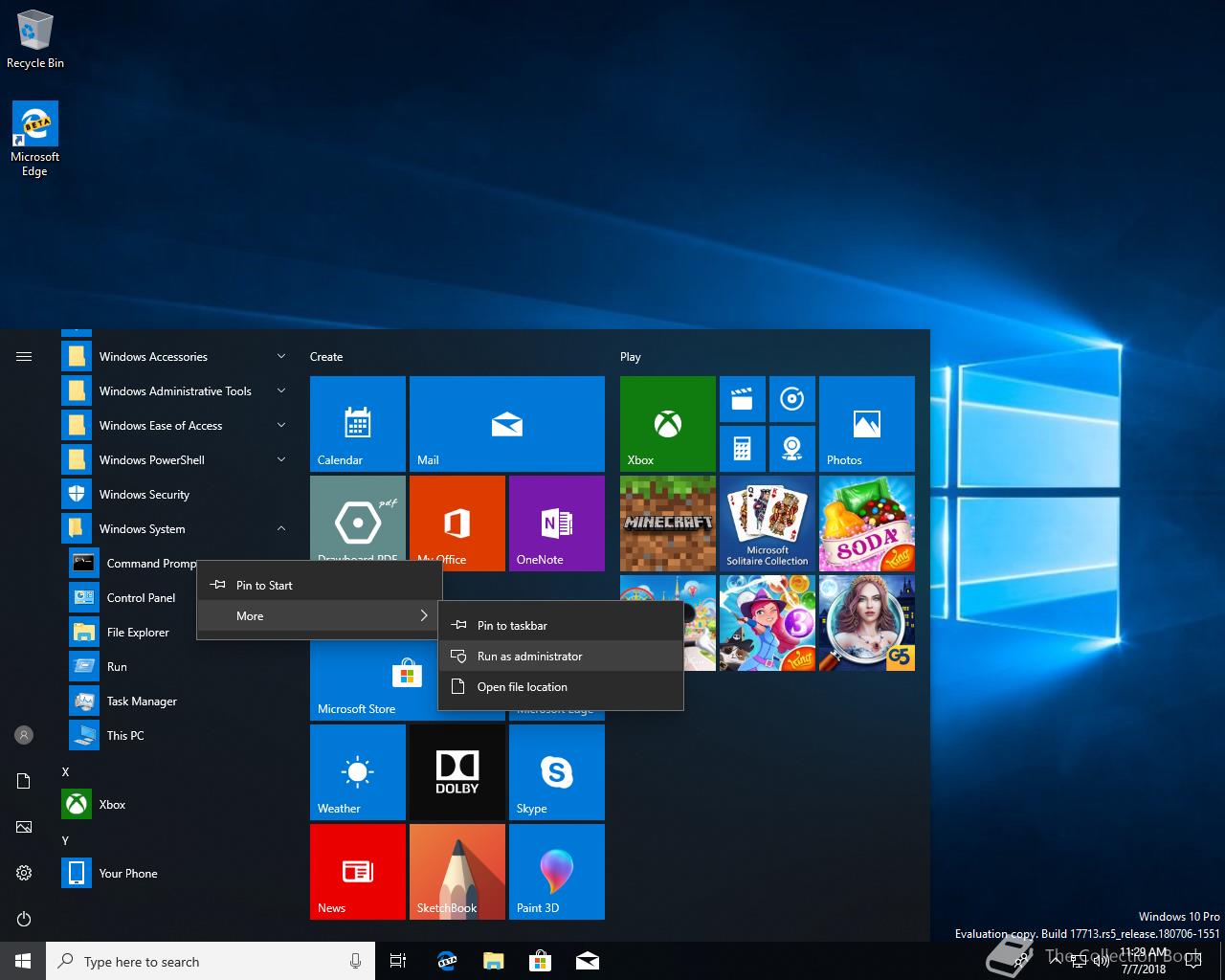Click the taskbar search box
Screen dimensions: 1225x980
click(211, 961)
